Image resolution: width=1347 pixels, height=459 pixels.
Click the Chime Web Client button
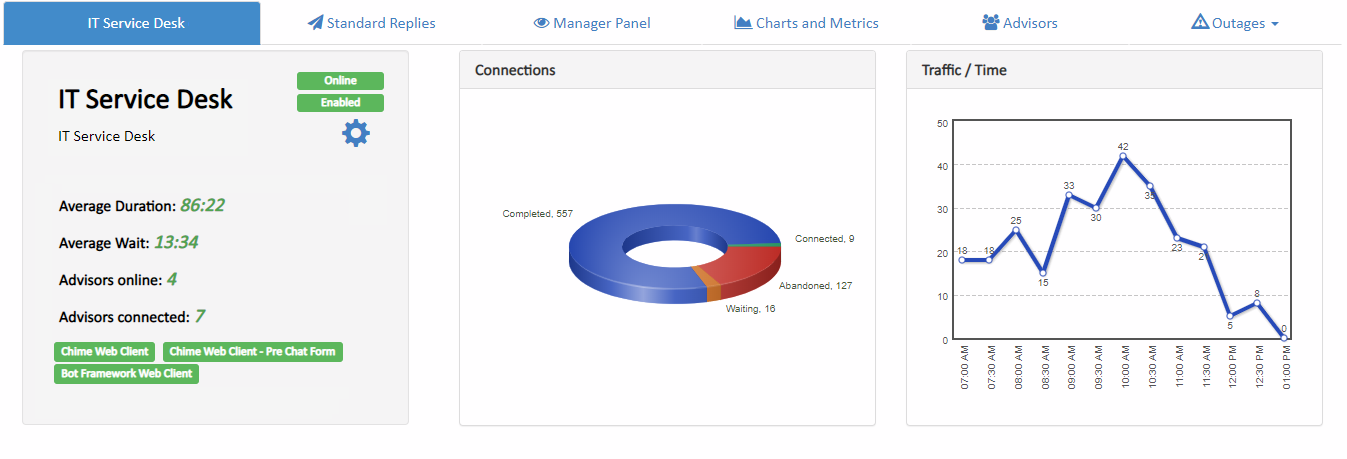click(105, 352)
